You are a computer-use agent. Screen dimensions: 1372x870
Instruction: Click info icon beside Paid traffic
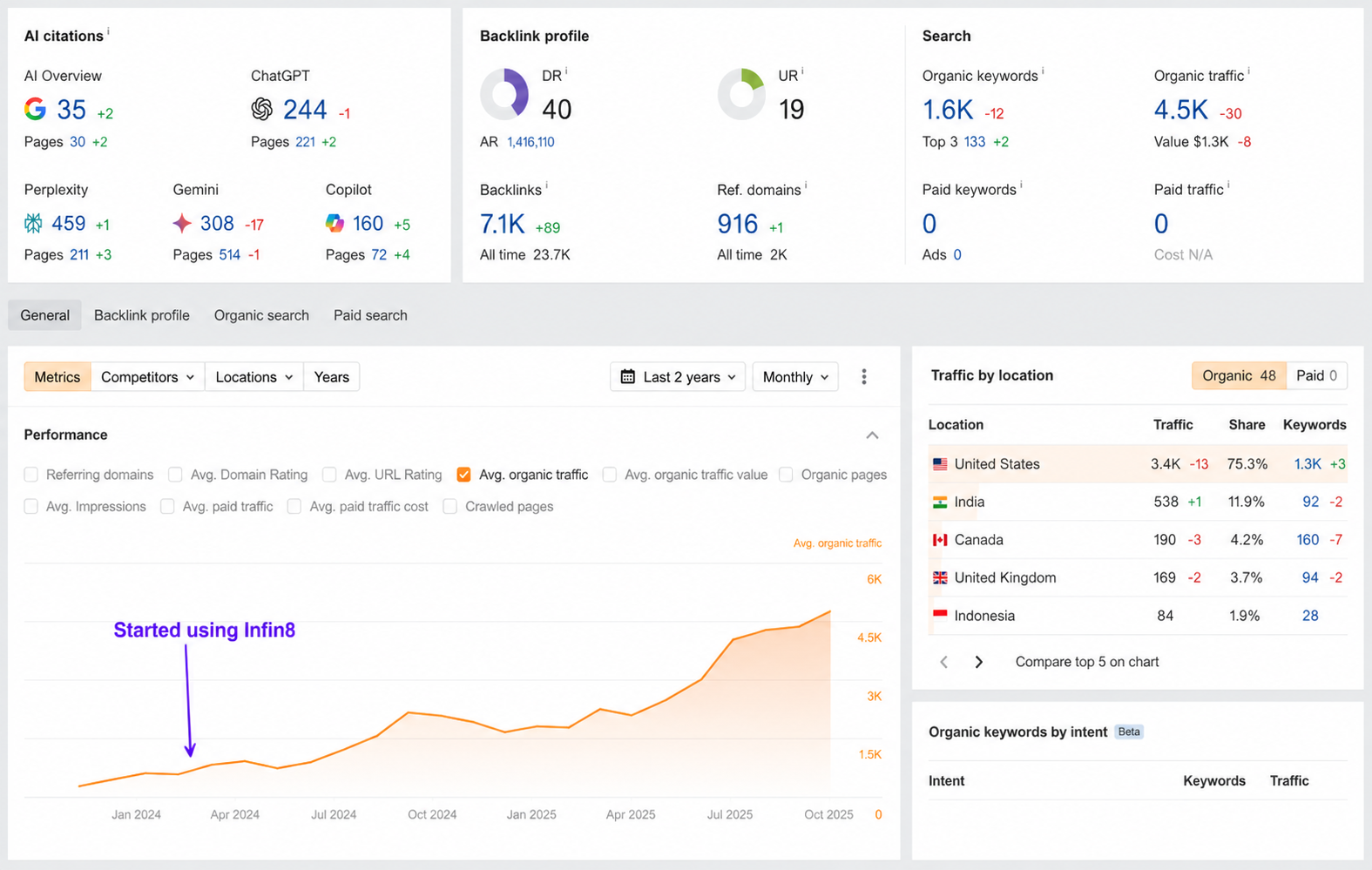[x=1228, y=185]
